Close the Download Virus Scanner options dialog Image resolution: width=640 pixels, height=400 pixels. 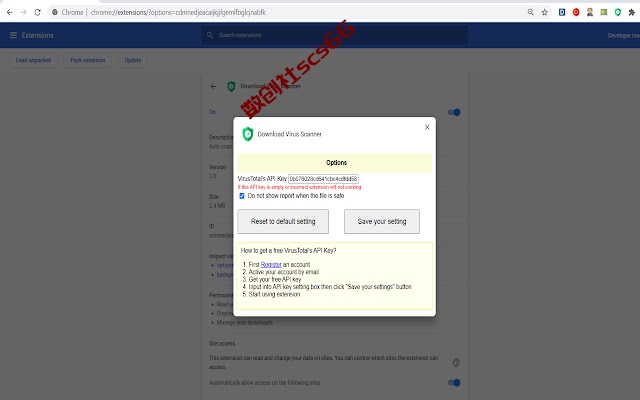(x=427, y=127)
